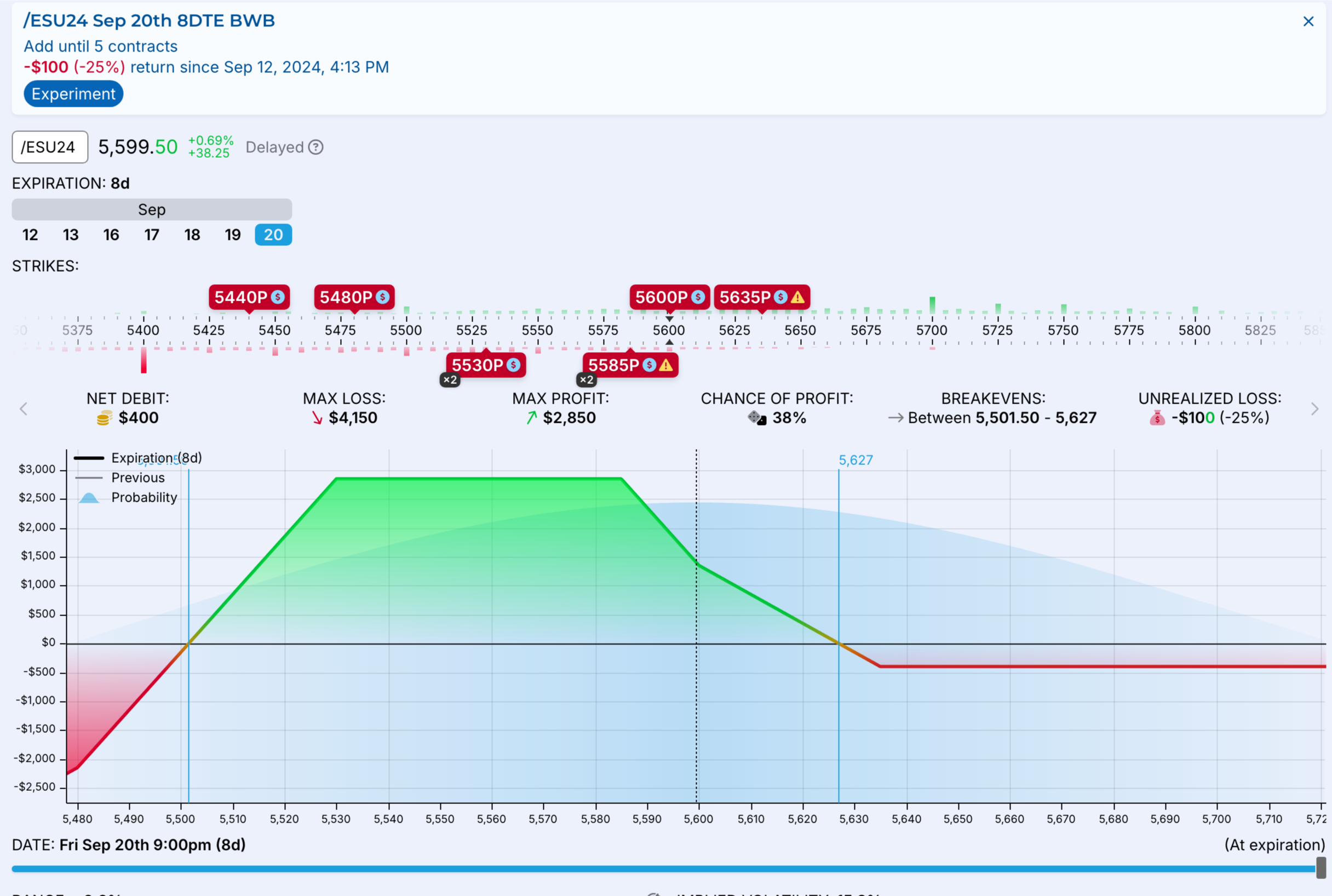Click the 5,599.50 last price value
Viewport: 1332px width, 896px height.
click(x=137, y=147)
